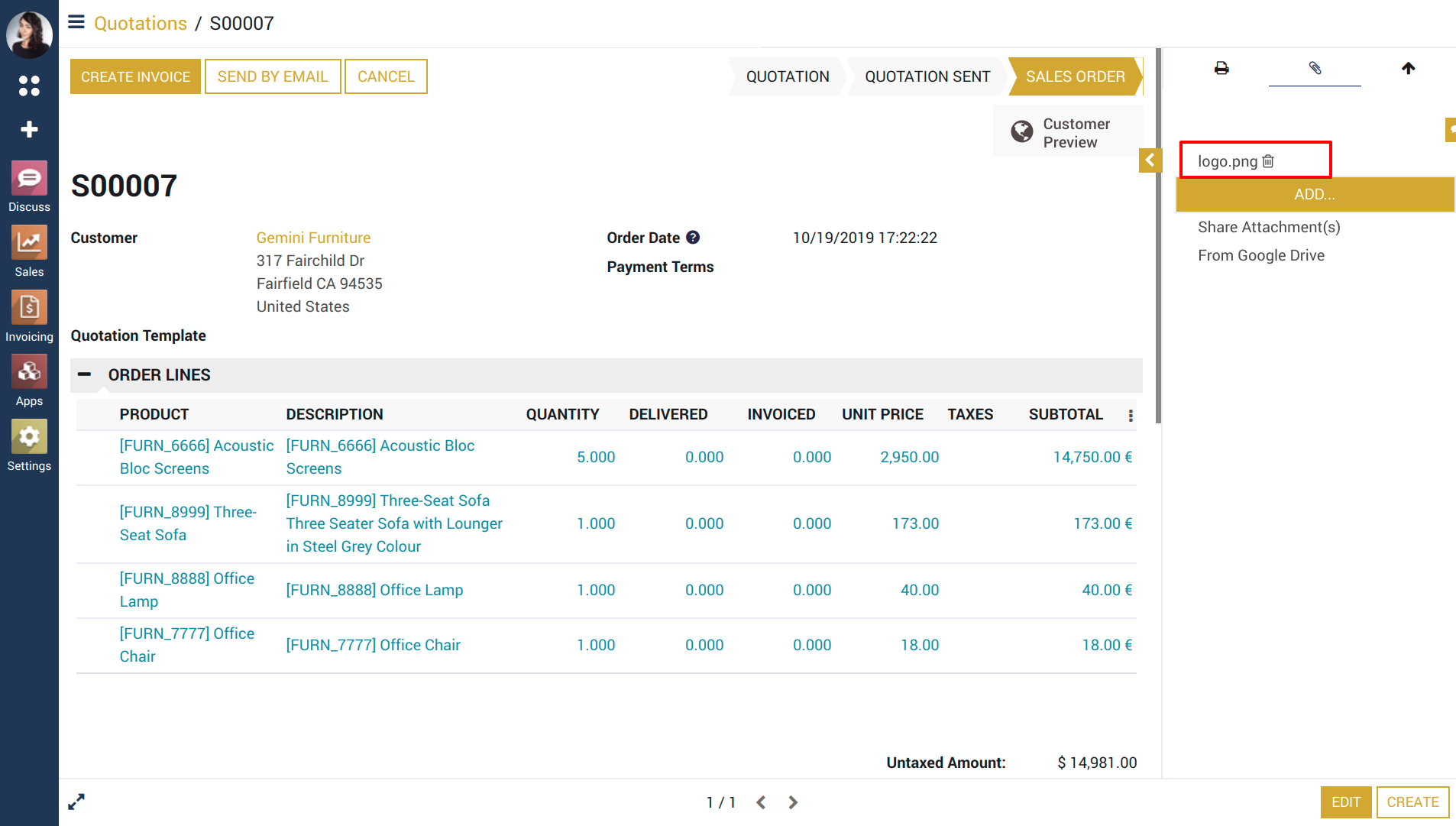Collapse the Order Lines section
The width and height of the screenshot is (1456, 826).
[x=85, y=374]
